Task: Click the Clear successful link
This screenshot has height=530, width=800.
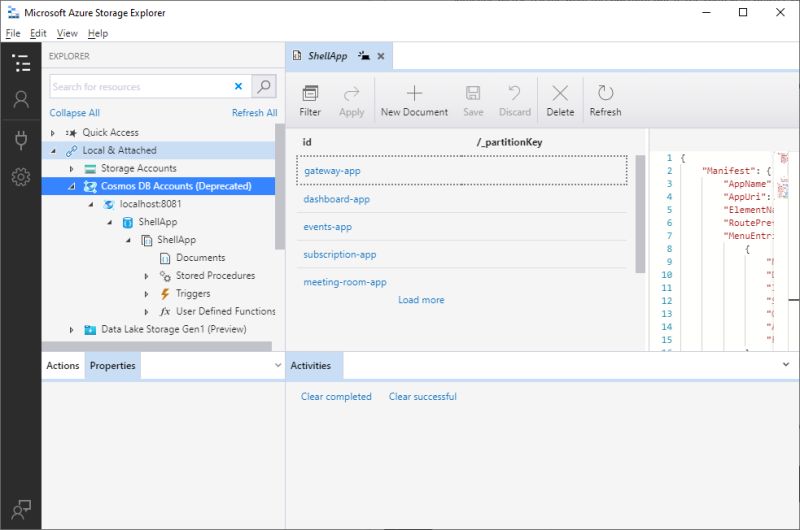Action: pyautogui.click(x=422, y=396)
